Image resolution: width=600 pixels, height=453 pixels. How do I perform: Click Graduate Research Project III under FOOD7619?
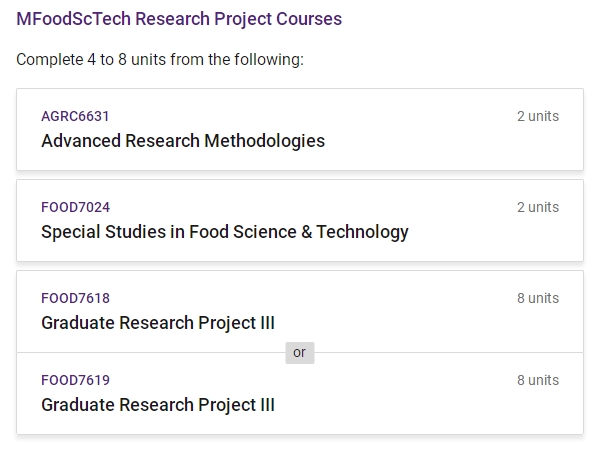coord(158,405)
